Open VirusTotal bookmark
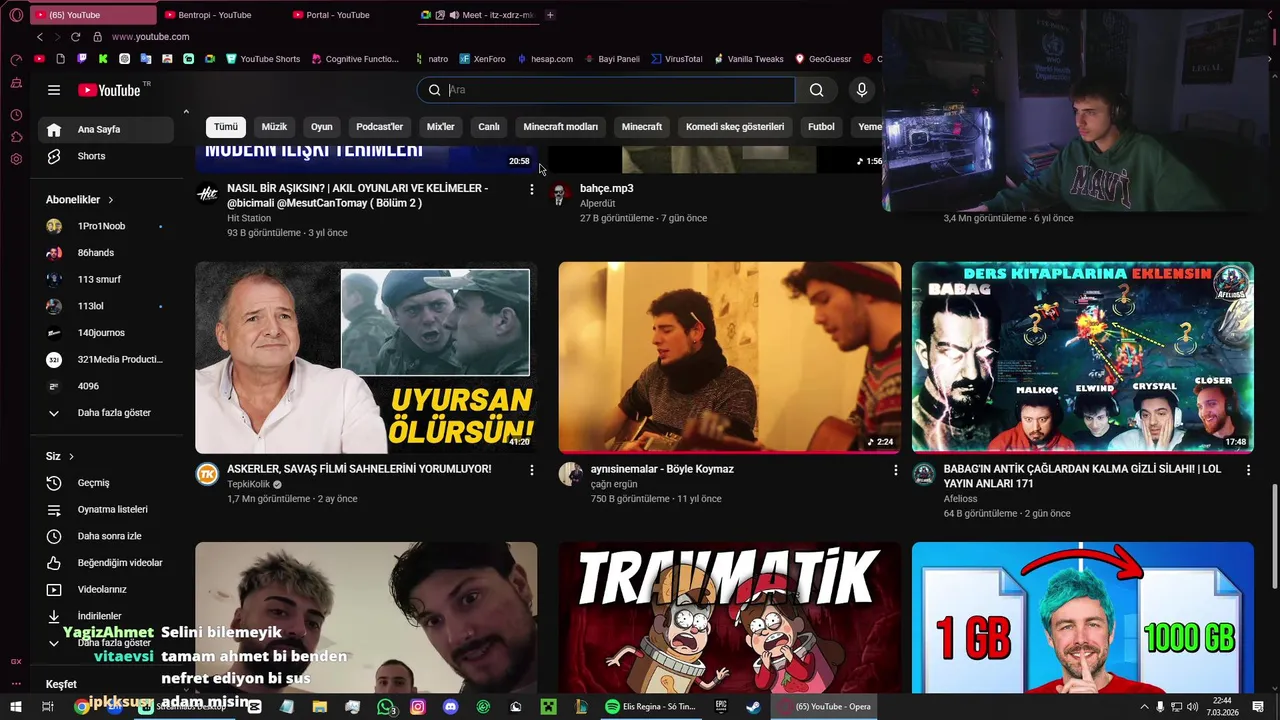The height and width of the screenshot is (720, 1280). (676, 59)
